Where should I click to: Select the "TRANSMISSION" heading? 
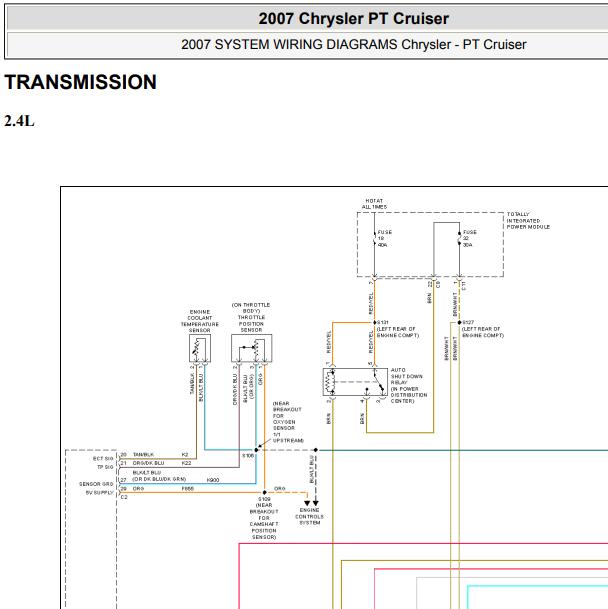pyautogui.click(x=80, y=82)
